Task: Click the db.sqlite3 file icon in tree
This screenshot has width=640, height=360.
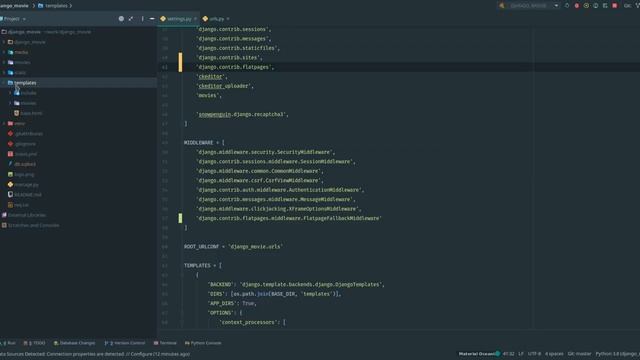Action: pyautogui.click(x=11, y=164)
